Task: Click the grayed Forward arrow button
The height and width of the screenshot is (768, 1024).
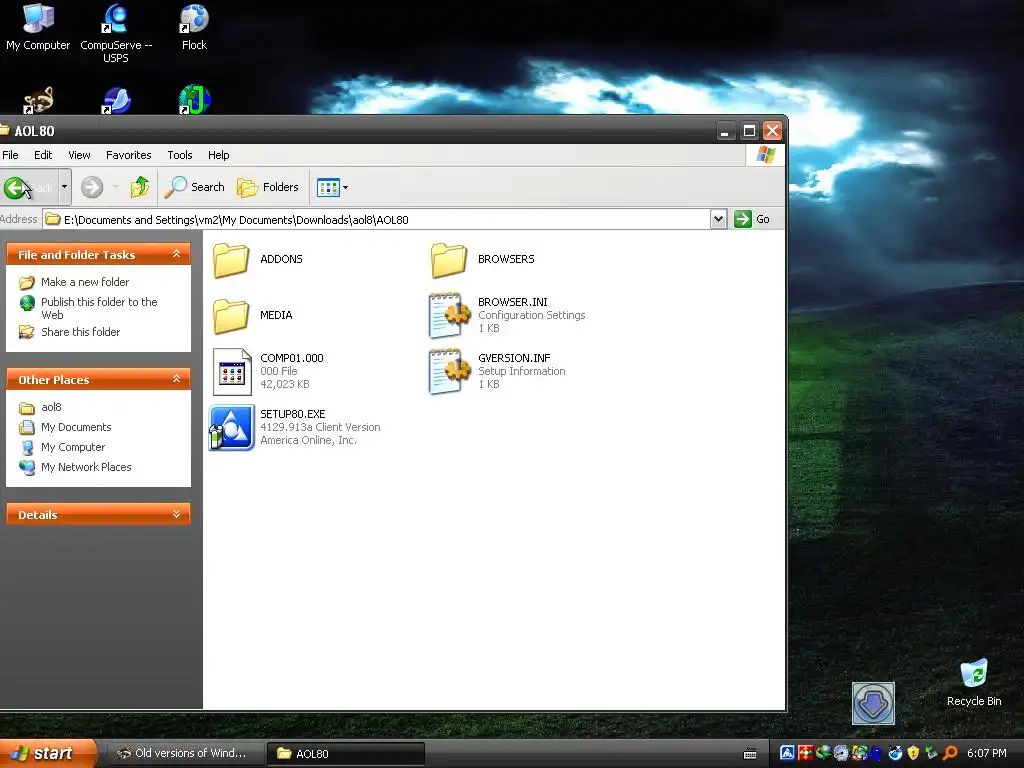Action: tap(92, 187)
